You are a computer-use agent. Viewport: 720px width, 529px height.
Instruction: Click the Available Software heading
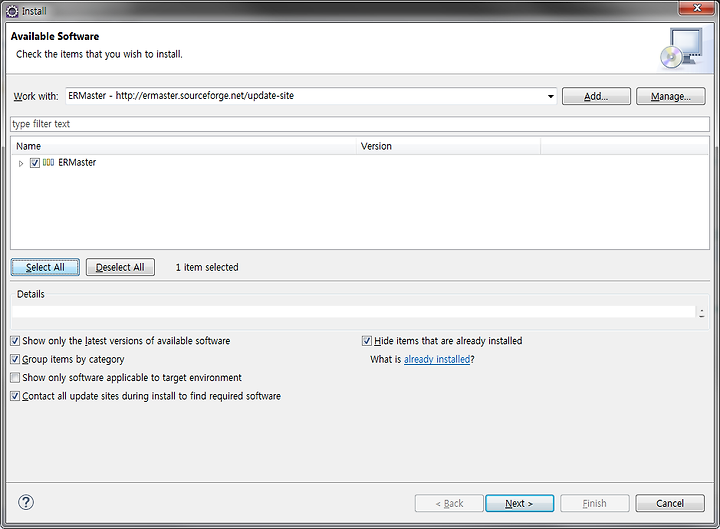(x=55, y=36)
